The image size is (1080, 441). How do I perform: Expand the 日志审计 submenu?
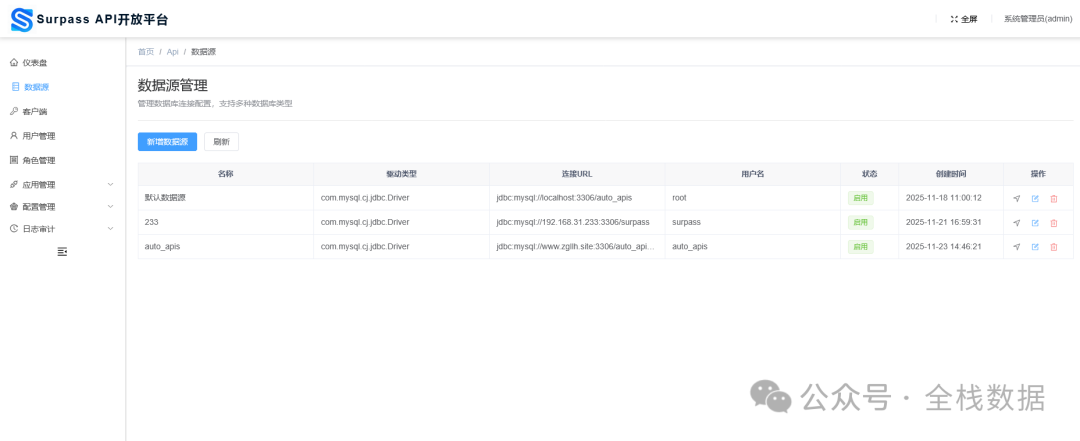click(62, 229)
